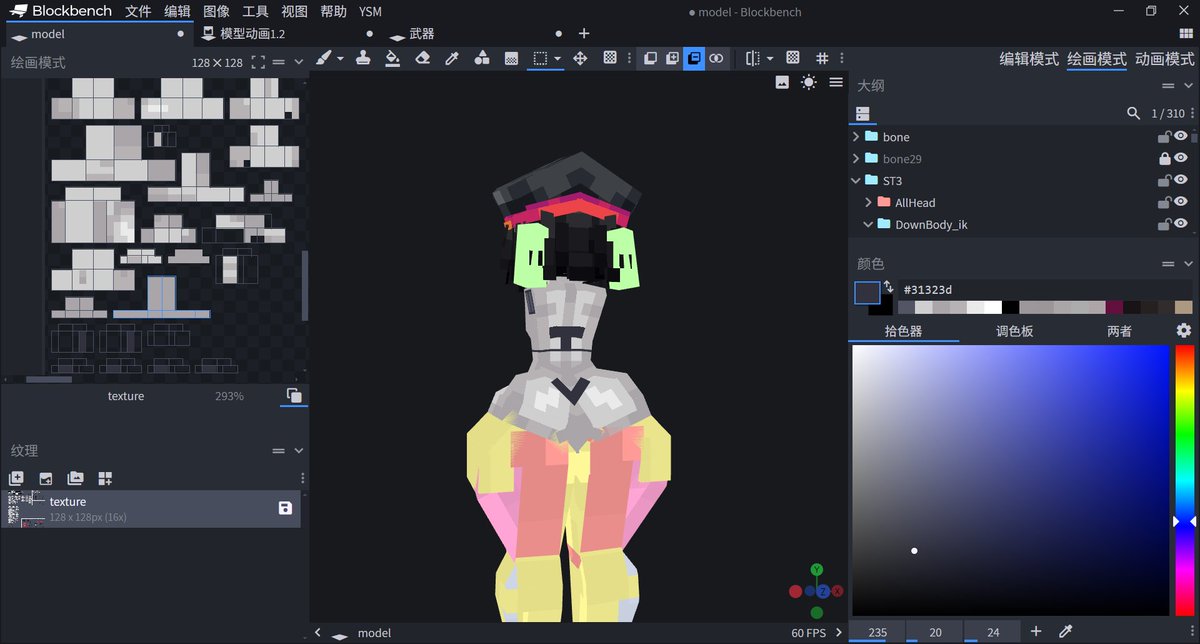Click the overlay copy icon beside 293%
The image size is (1200, 644).
293,396
